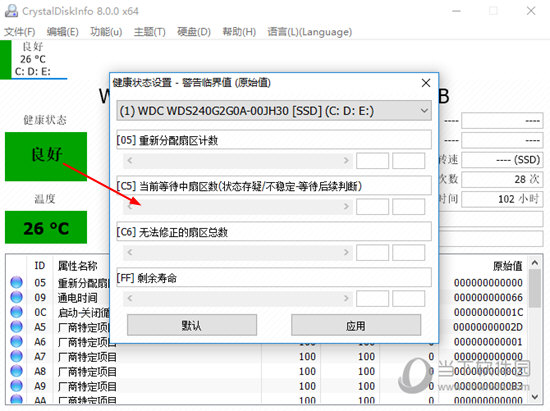Click the green 良好 health status button
The width and height of the screenshot is (550, 411).
tap(46, 156)
